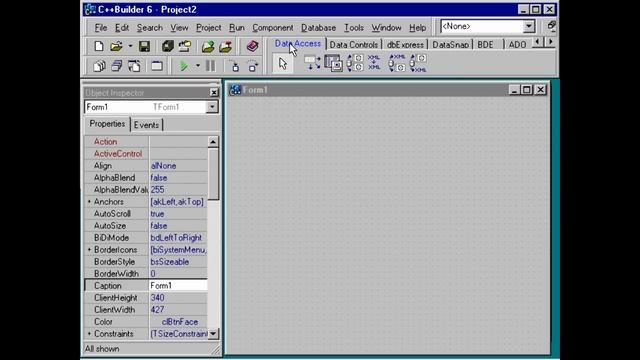
Task: Select the XMLTransform component icon
Action: (x=374, y=63)
